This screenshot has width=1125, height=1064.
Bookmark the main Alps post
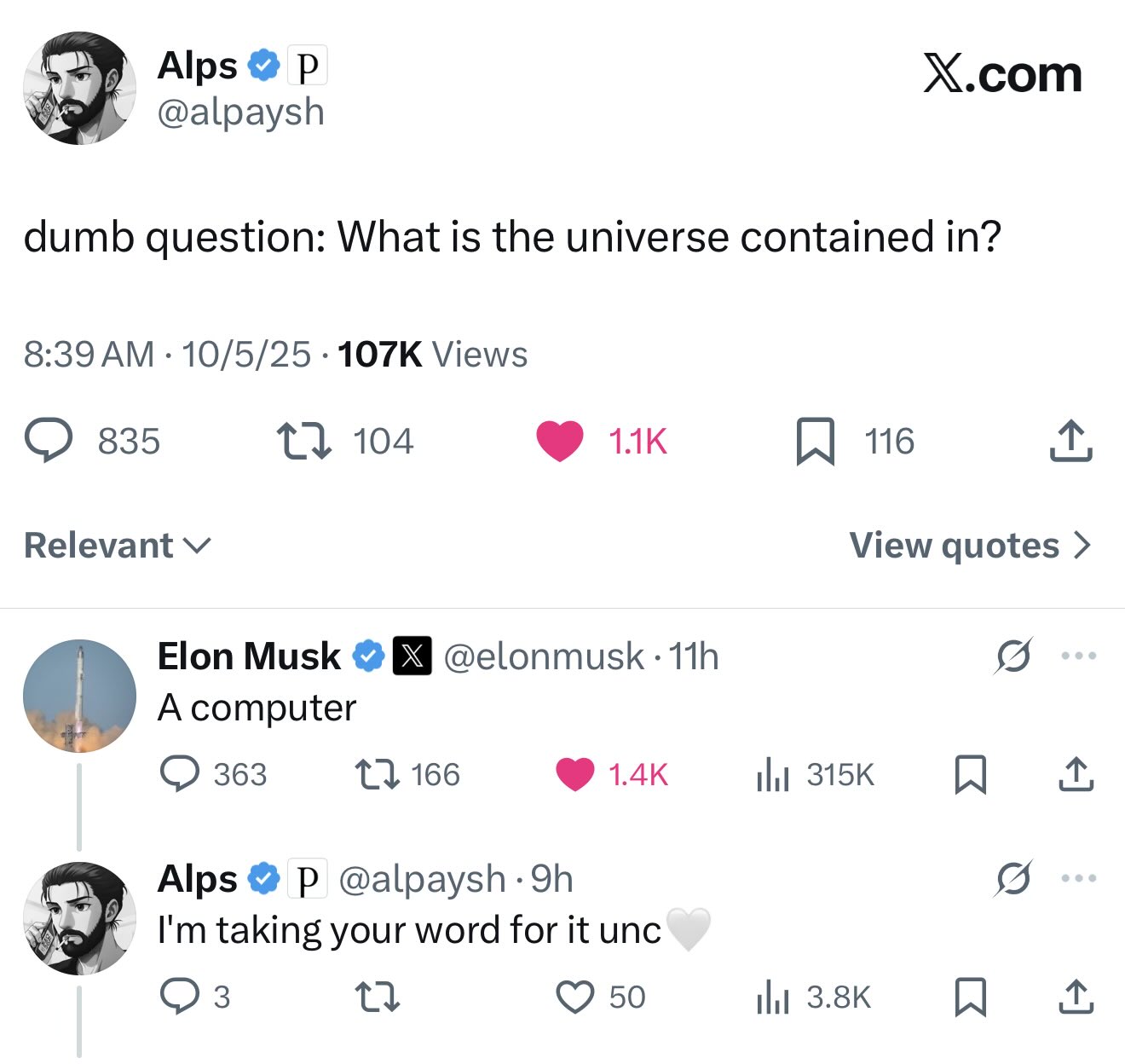815,441
